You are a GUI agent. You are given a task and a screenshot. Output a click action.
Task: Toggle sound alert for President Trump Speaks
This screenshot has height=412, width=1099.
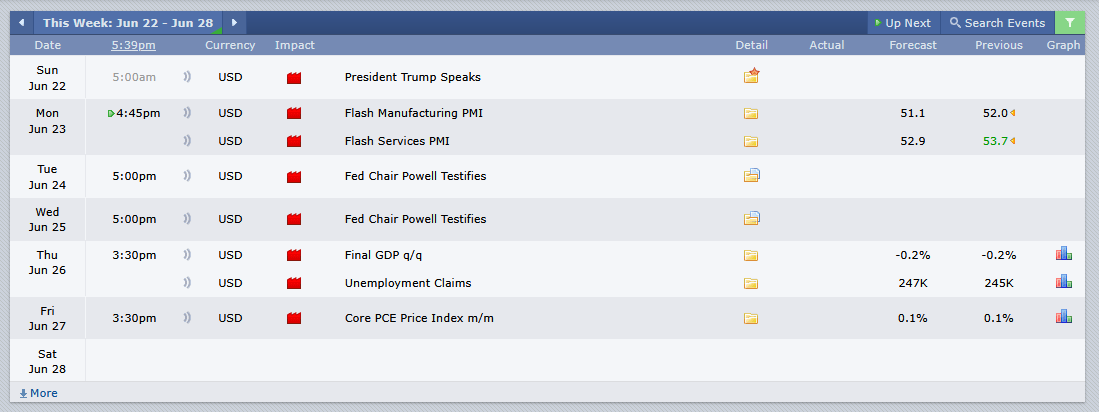tap(187, 77)
